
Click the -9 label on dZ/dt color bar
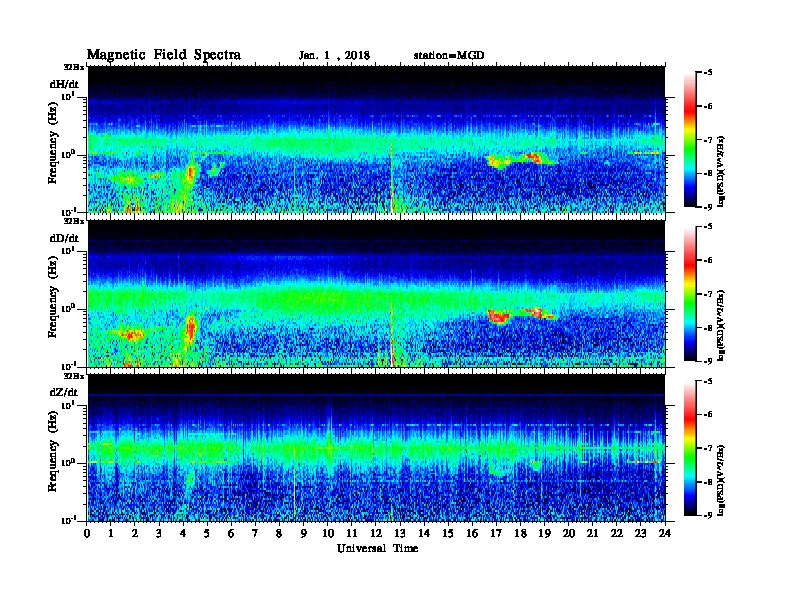point(707,515)
